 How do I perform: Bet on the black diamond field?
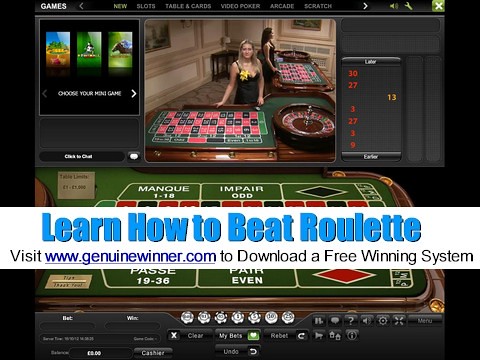[321, 192]
